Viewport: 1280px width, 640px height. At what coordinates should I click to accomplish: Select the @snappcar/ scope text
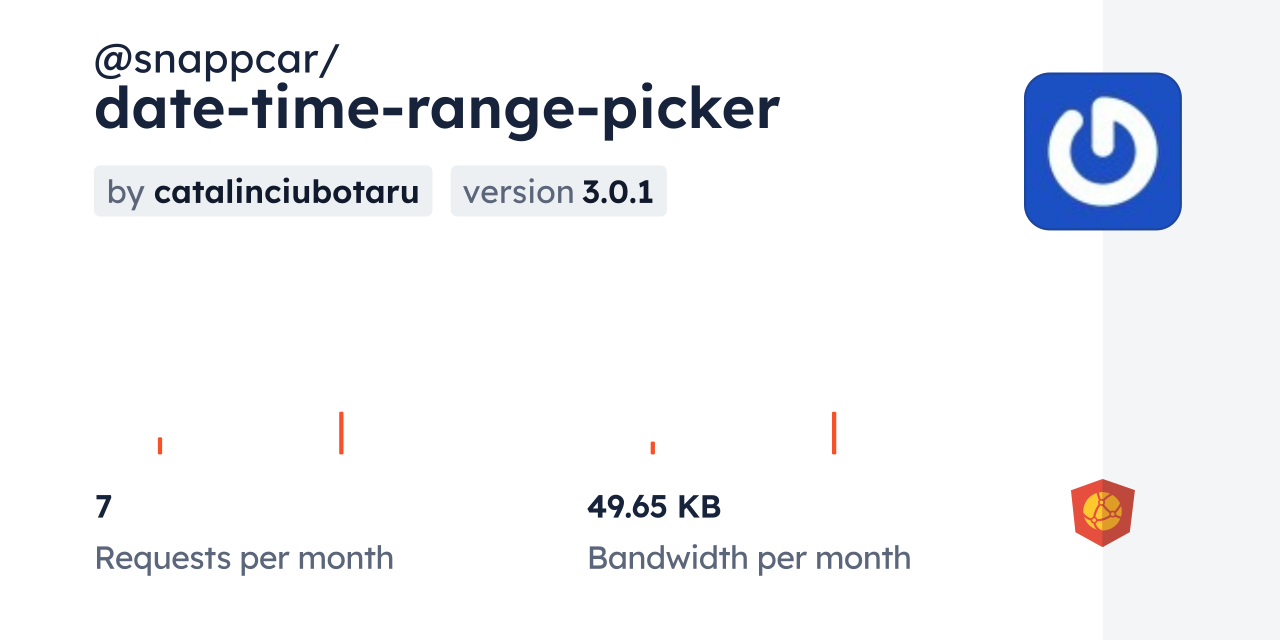pyautogui.click(x=217, y=61)
